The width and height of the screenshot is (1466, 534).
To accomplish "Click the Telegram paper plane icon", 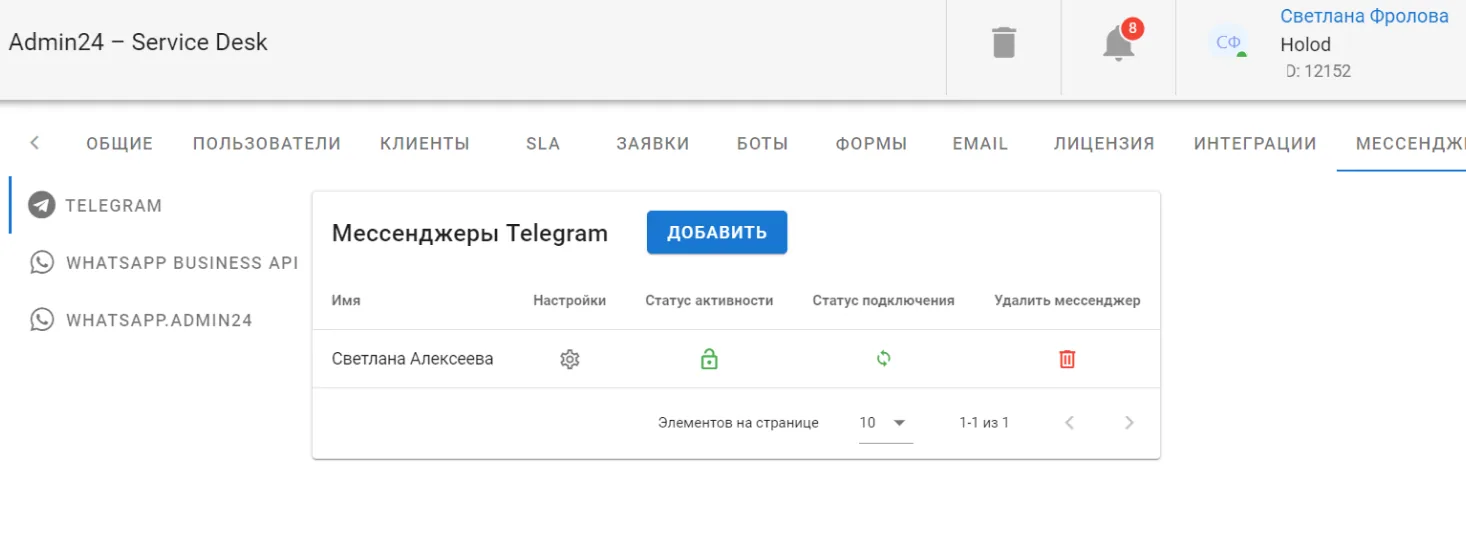I will (41, 205).
